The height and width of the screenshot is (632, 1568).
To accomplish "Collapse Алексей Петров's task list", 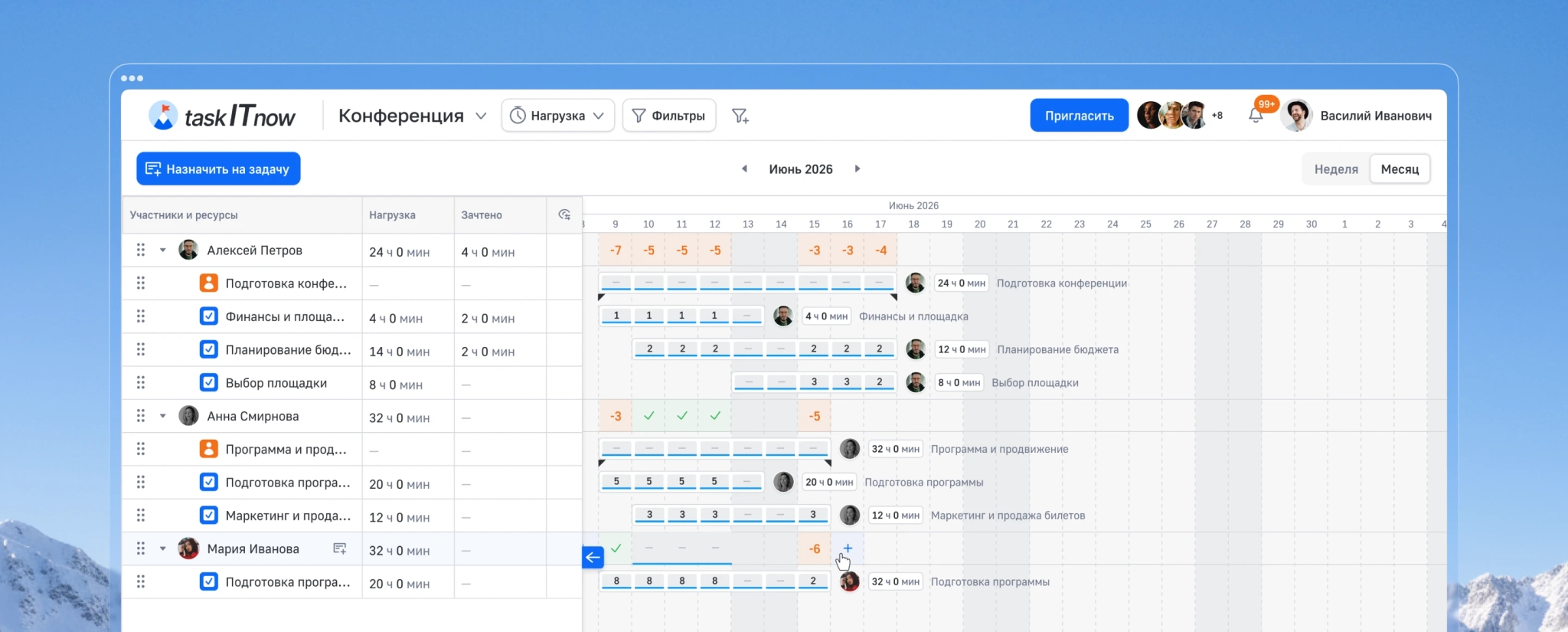I will 163,250.
